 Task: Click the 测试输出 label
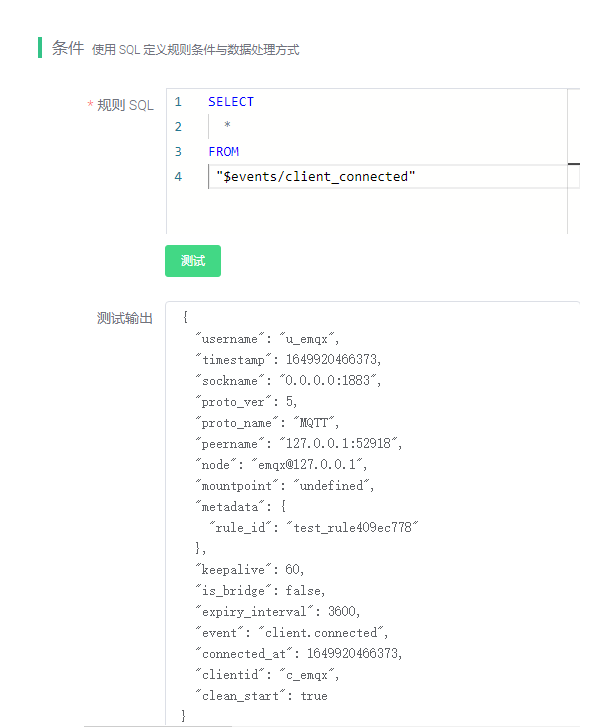coord(125,319)
